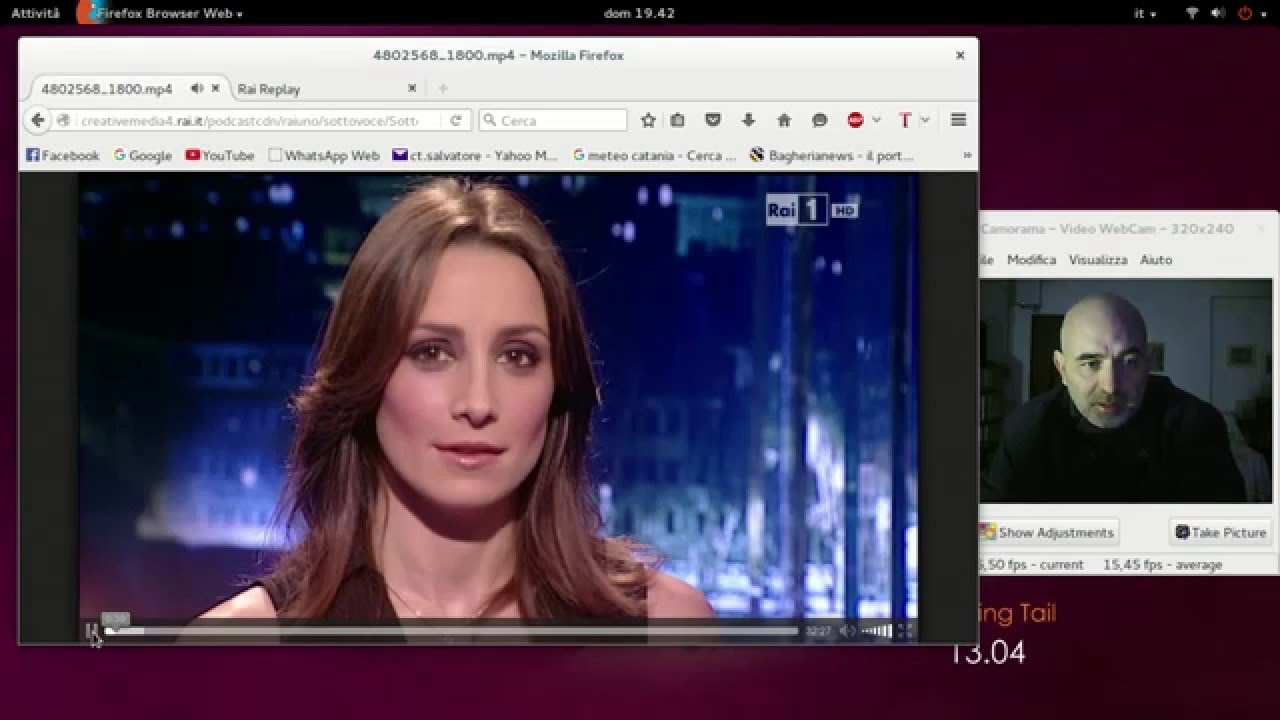
Task: Click the Adblock stop-sign icon
Action: coord(855,120)
